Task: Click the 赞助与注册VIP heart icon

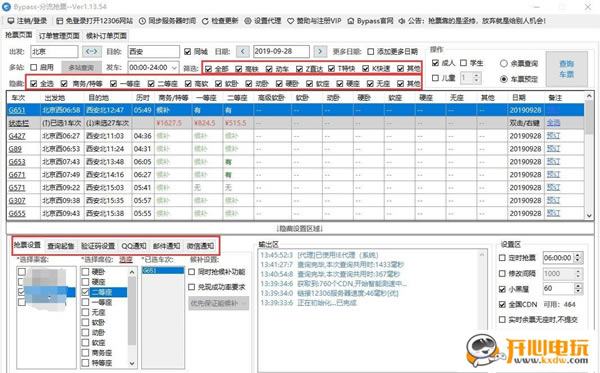Action: [291, 21]
